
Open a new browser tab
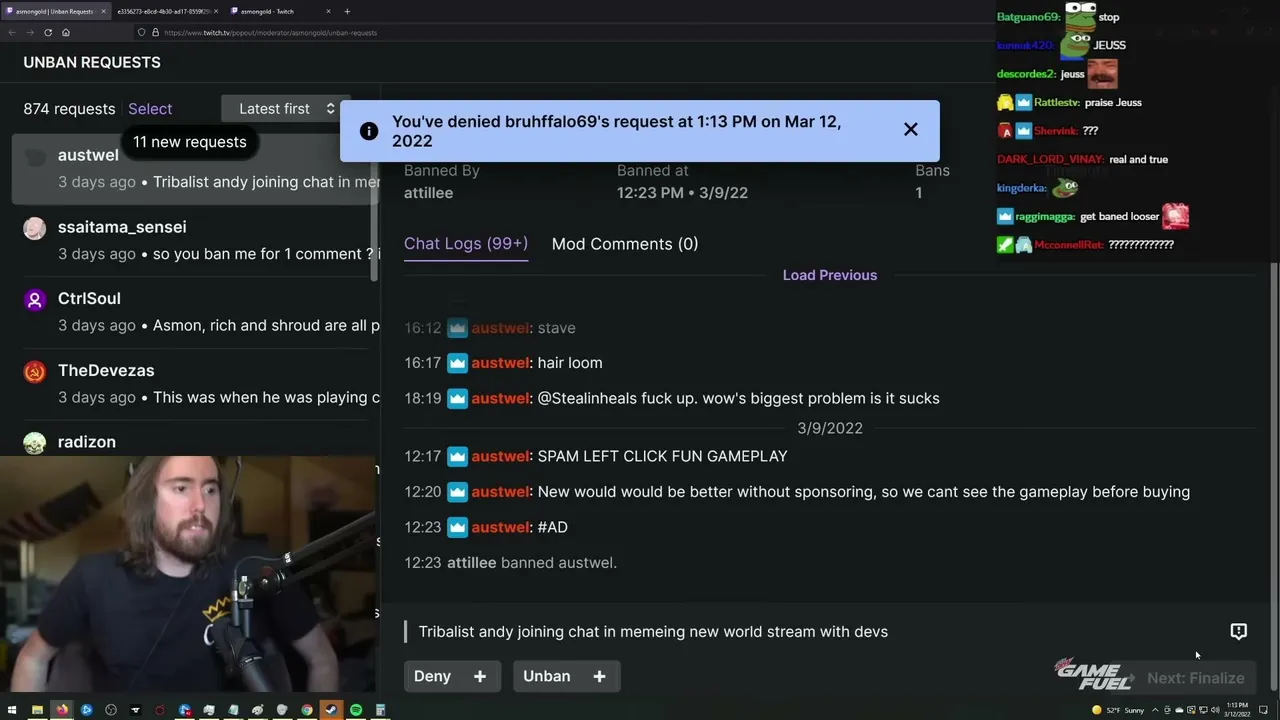click(x=347, y=11)
